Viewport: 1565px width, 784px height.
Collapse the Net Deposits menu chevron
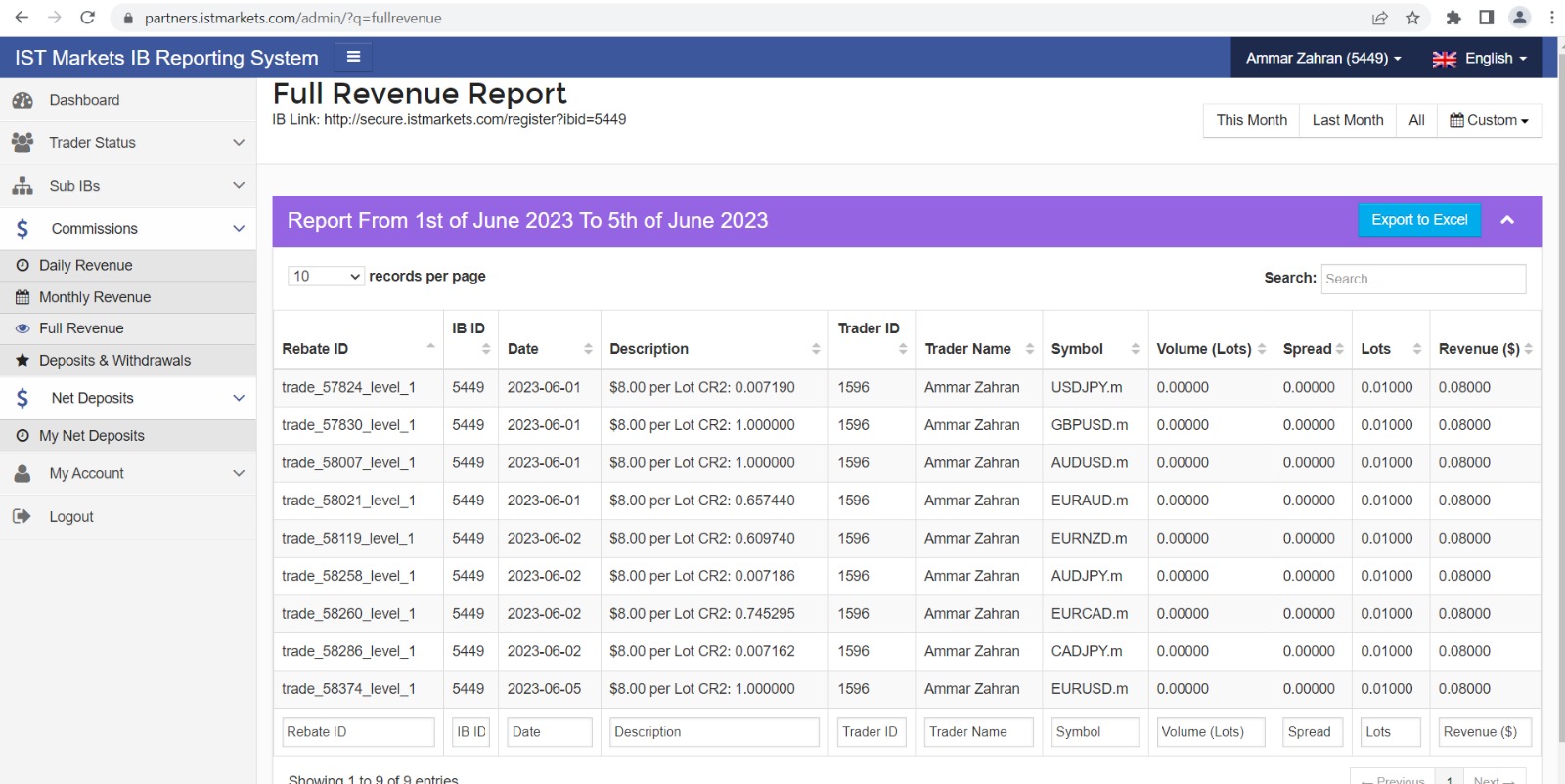pyautogui.click(x=239, y=398)
